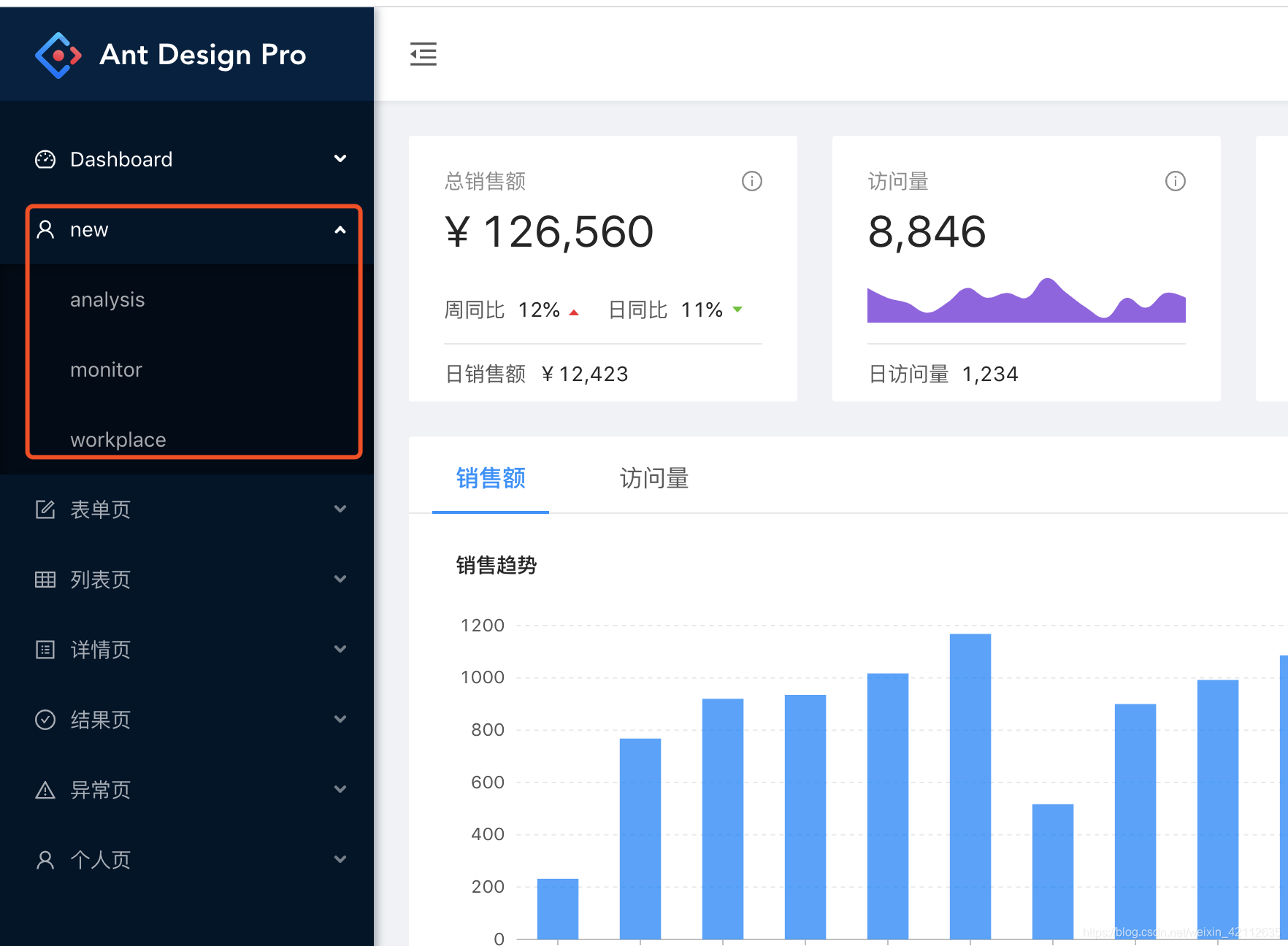Image resolution: width=1288 pixels, height=946 pixels.
Task: Click the 日同比 11% text
Action: (x=666, y=310)
